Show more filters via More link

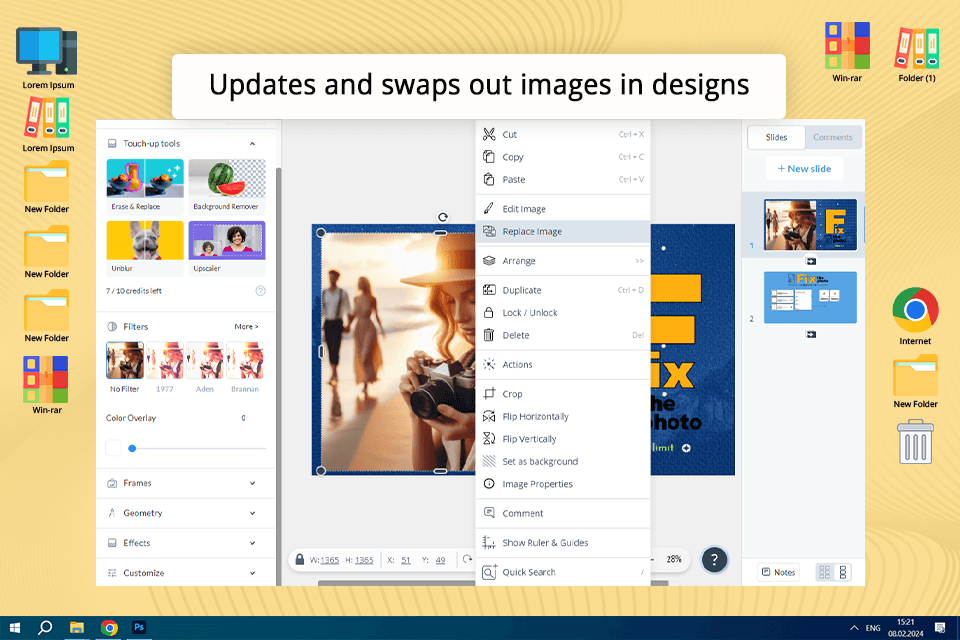coord(246,326)
